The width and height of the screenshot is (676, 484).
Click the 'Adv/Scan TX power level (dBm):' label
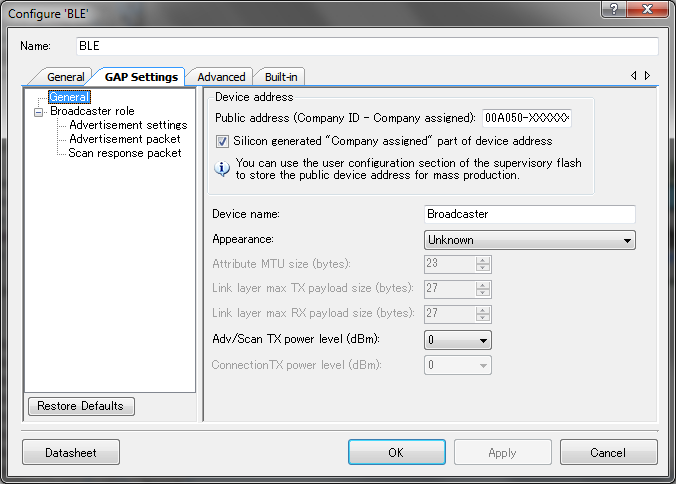coord(296,339)
